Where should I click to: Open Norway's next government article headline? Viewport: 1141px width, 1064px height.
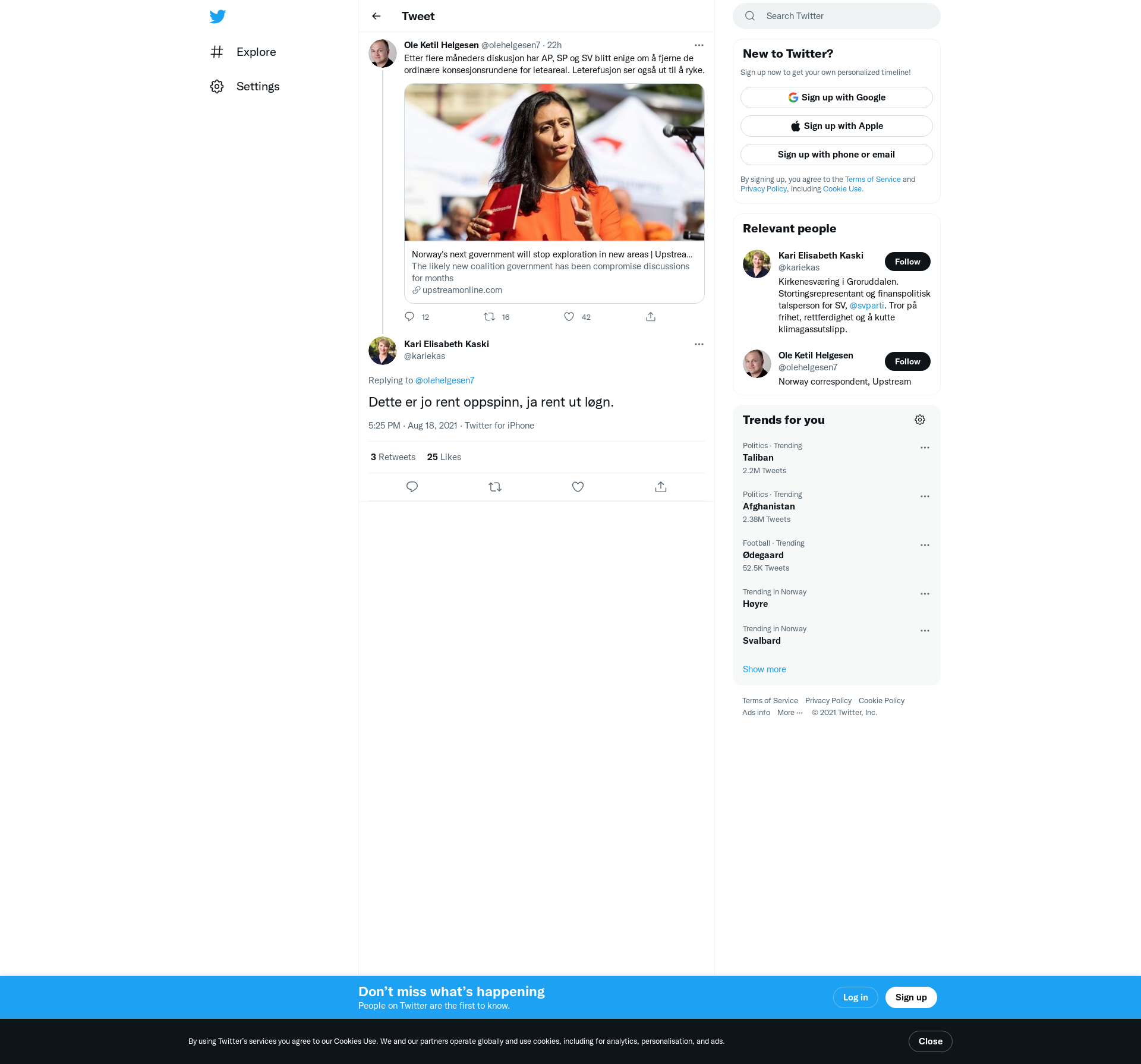[x=552, y=254]
